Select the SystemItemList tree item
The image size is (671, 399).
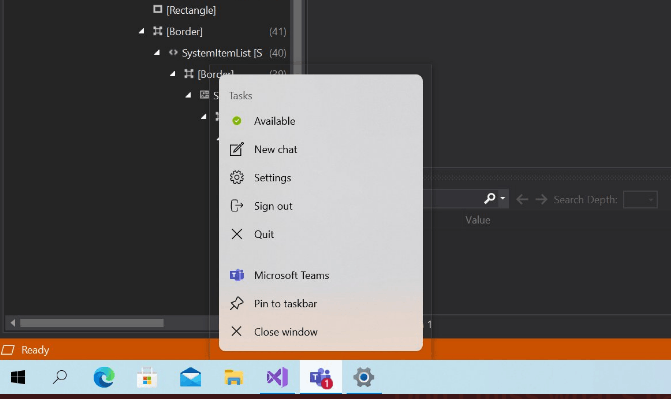click(222, 53)
